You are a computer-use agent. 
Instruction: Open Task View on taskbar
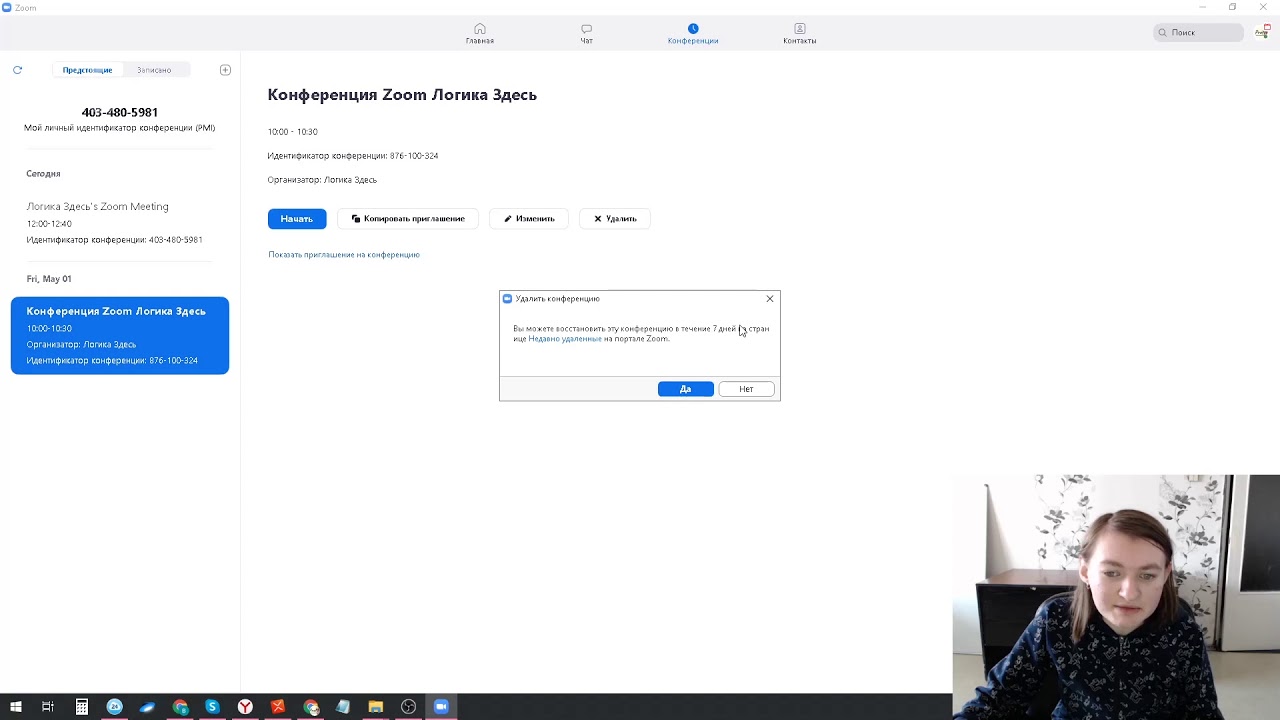(48, 707)
